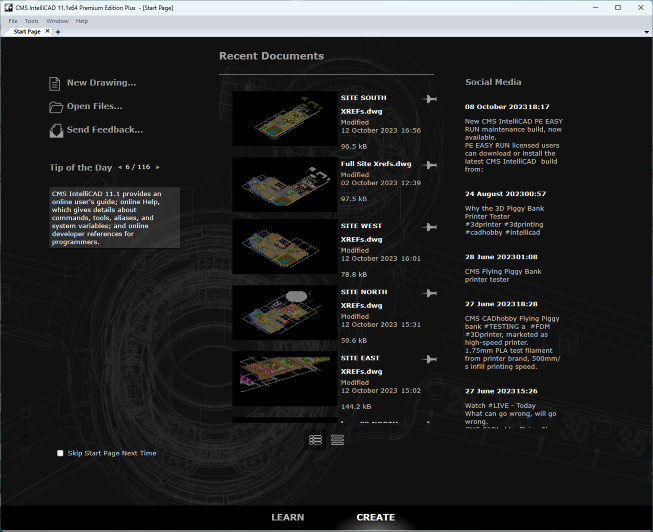Click the Tip of the Day text box
Viewport: 653px width, 532px height.
click(x=115, y=217)
